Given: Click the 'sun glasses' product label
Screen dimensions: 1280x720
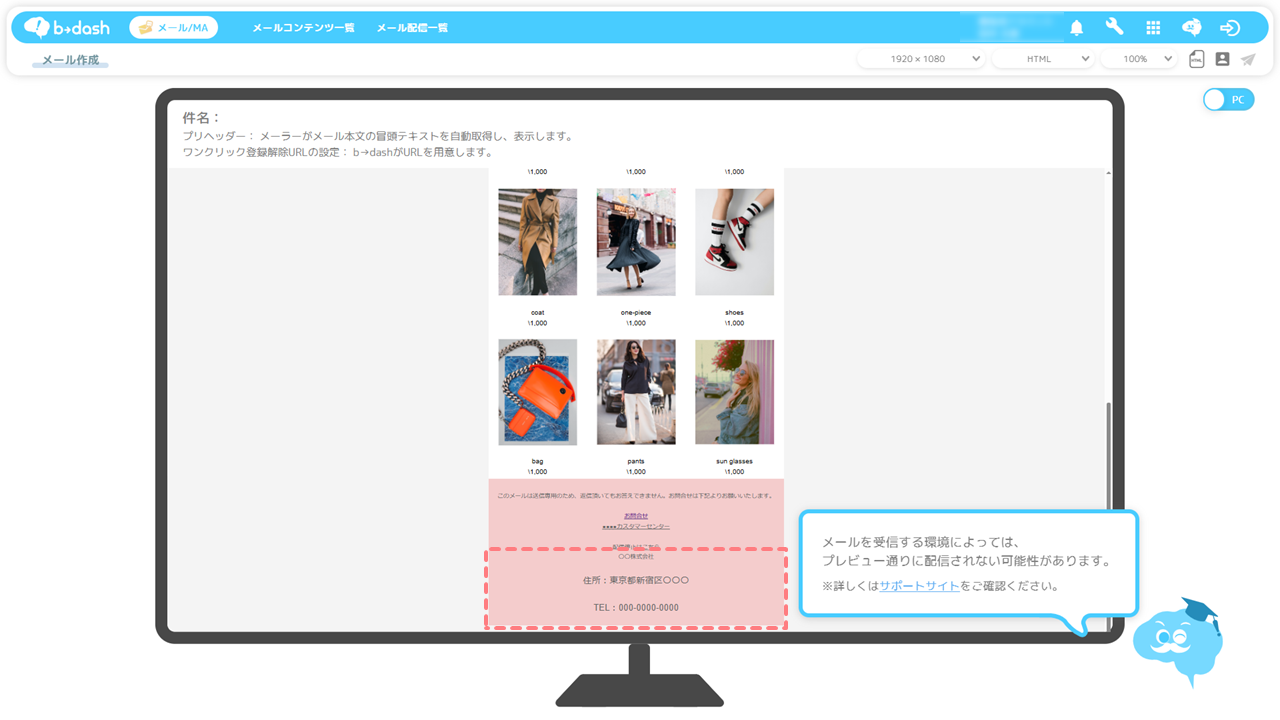Looking at the screenshot, I should pyautogui.click(x=734, y=462).
